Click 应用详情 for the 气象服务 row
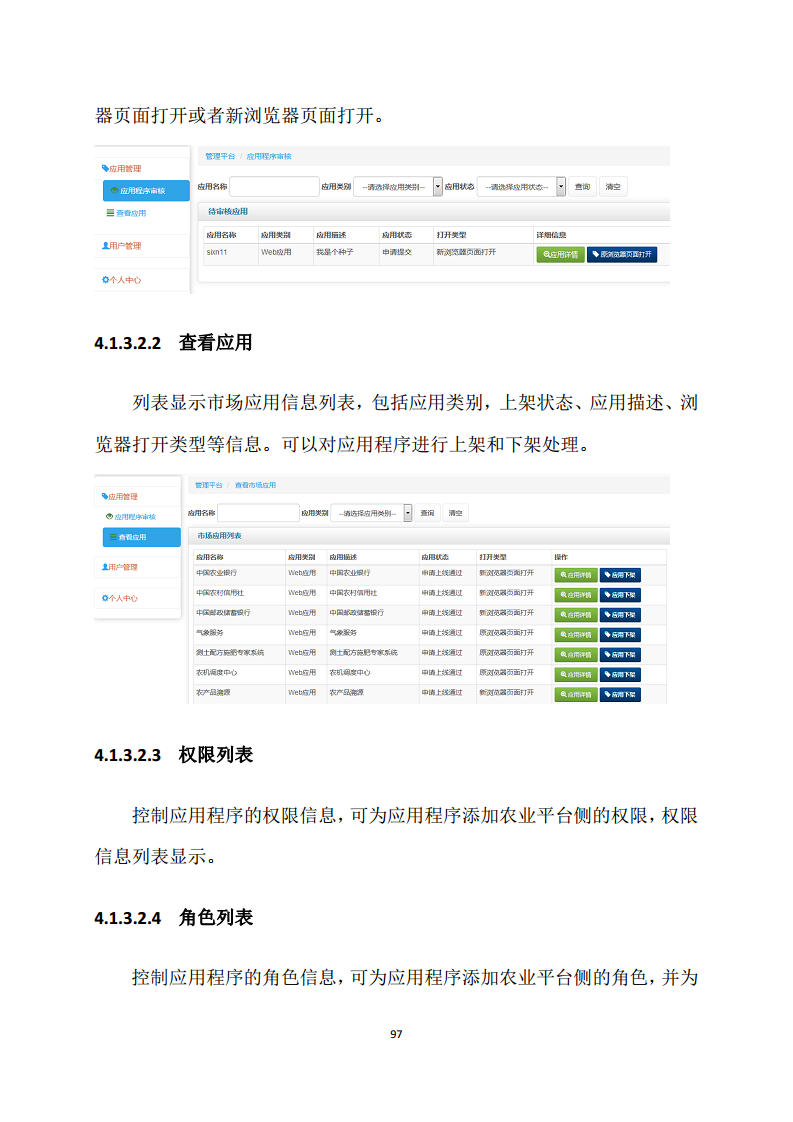This screenshot has width=793, height=1122. (576, 635)
